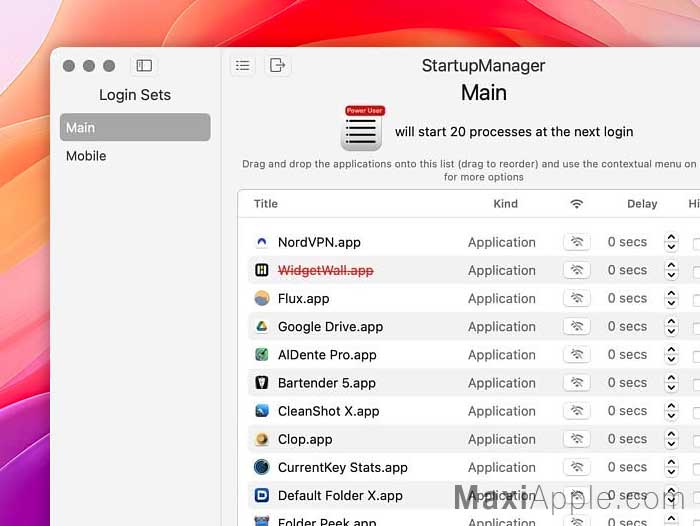Select the AlDente Pro.app title
Image resolution: width=700 pixels, height=526 pixels.
[327, 355]
